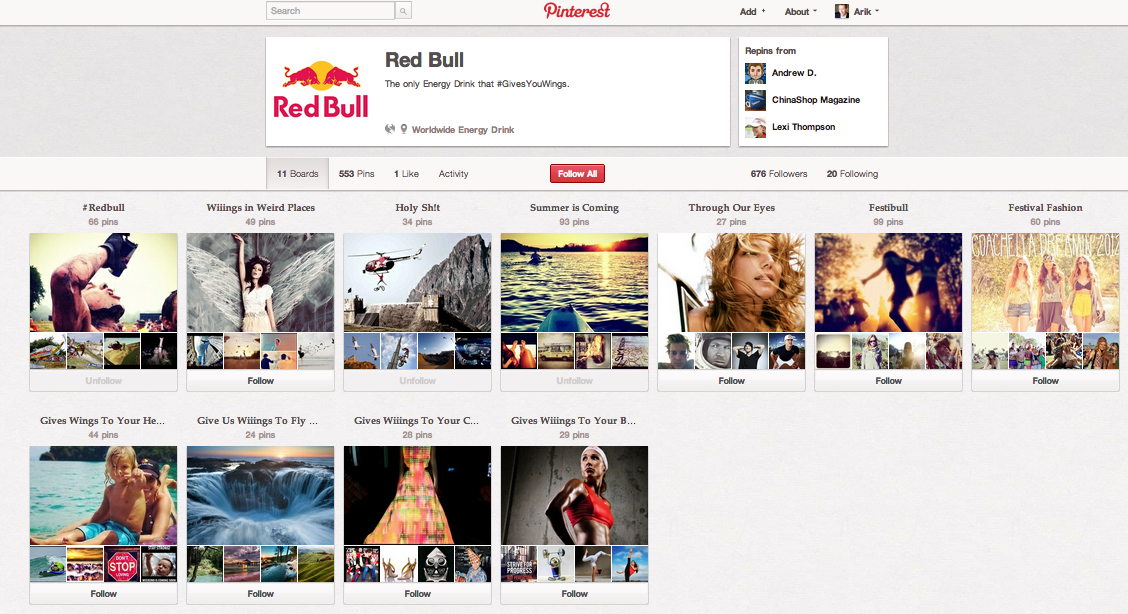The image size is (1128, 614).
Task: Open ChinaShop Magazine avatar icon
Action: click(x=755, y=100)
